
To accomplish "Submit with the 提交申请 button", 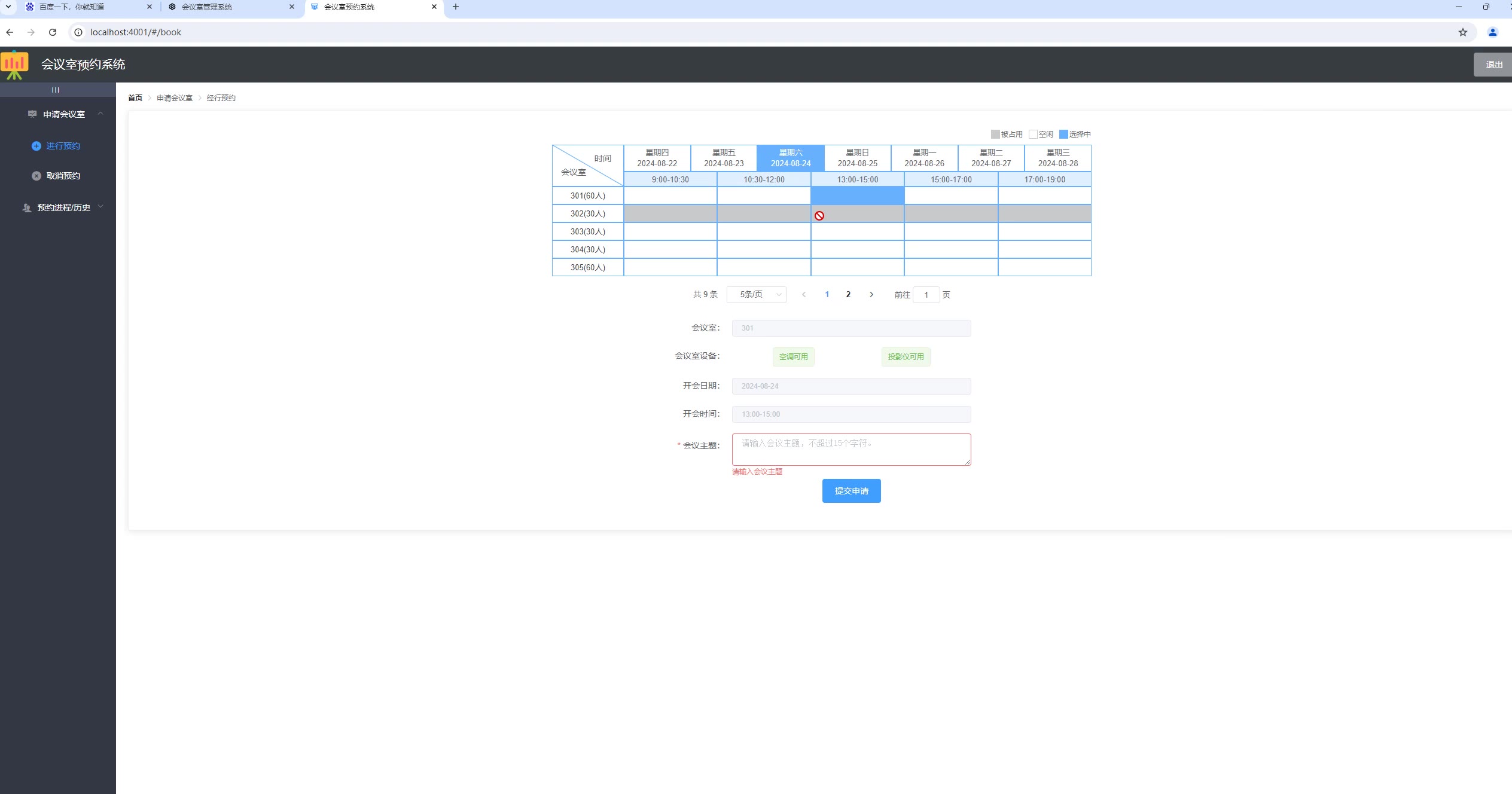I will (x=851, y=491).
